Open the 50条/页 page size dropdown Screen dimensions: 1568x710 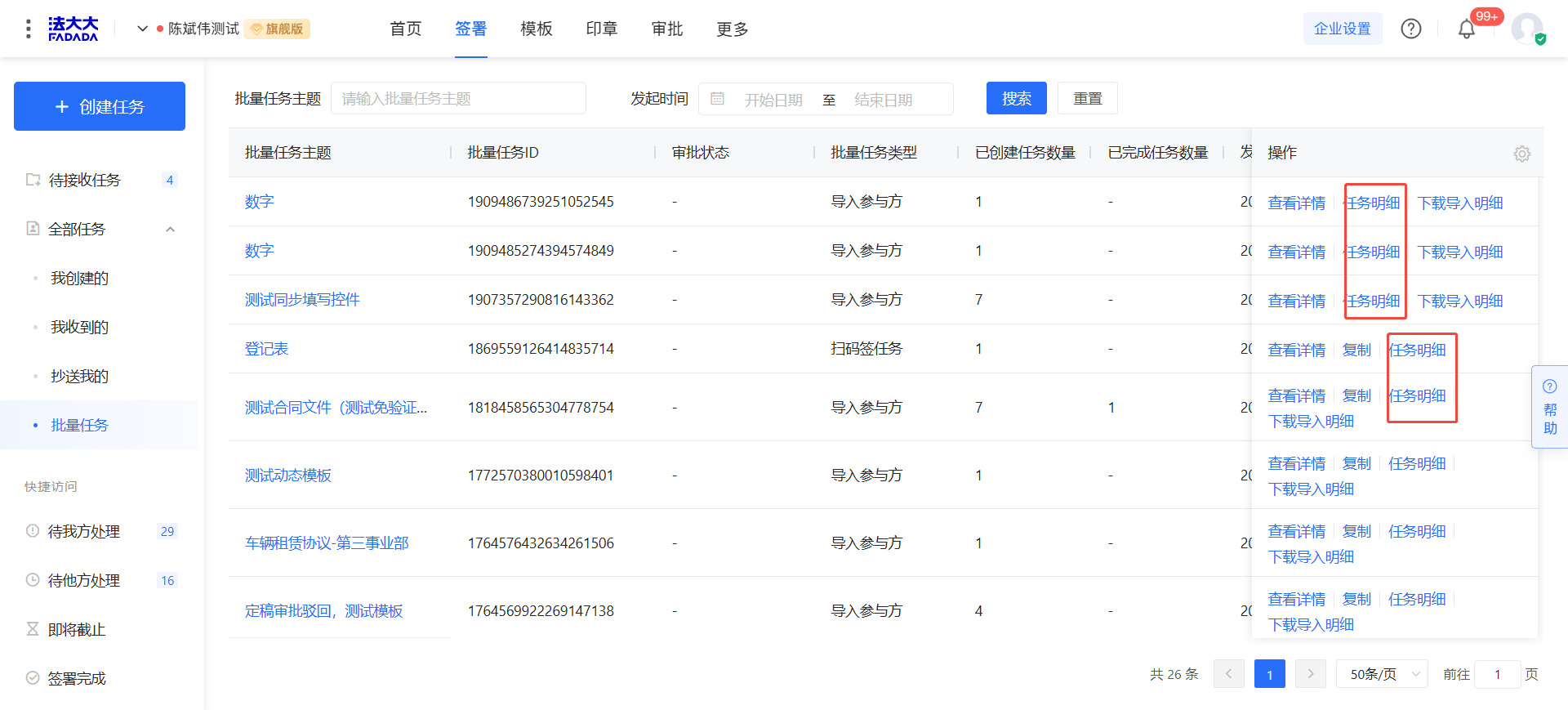click(x=1381, y=674)
